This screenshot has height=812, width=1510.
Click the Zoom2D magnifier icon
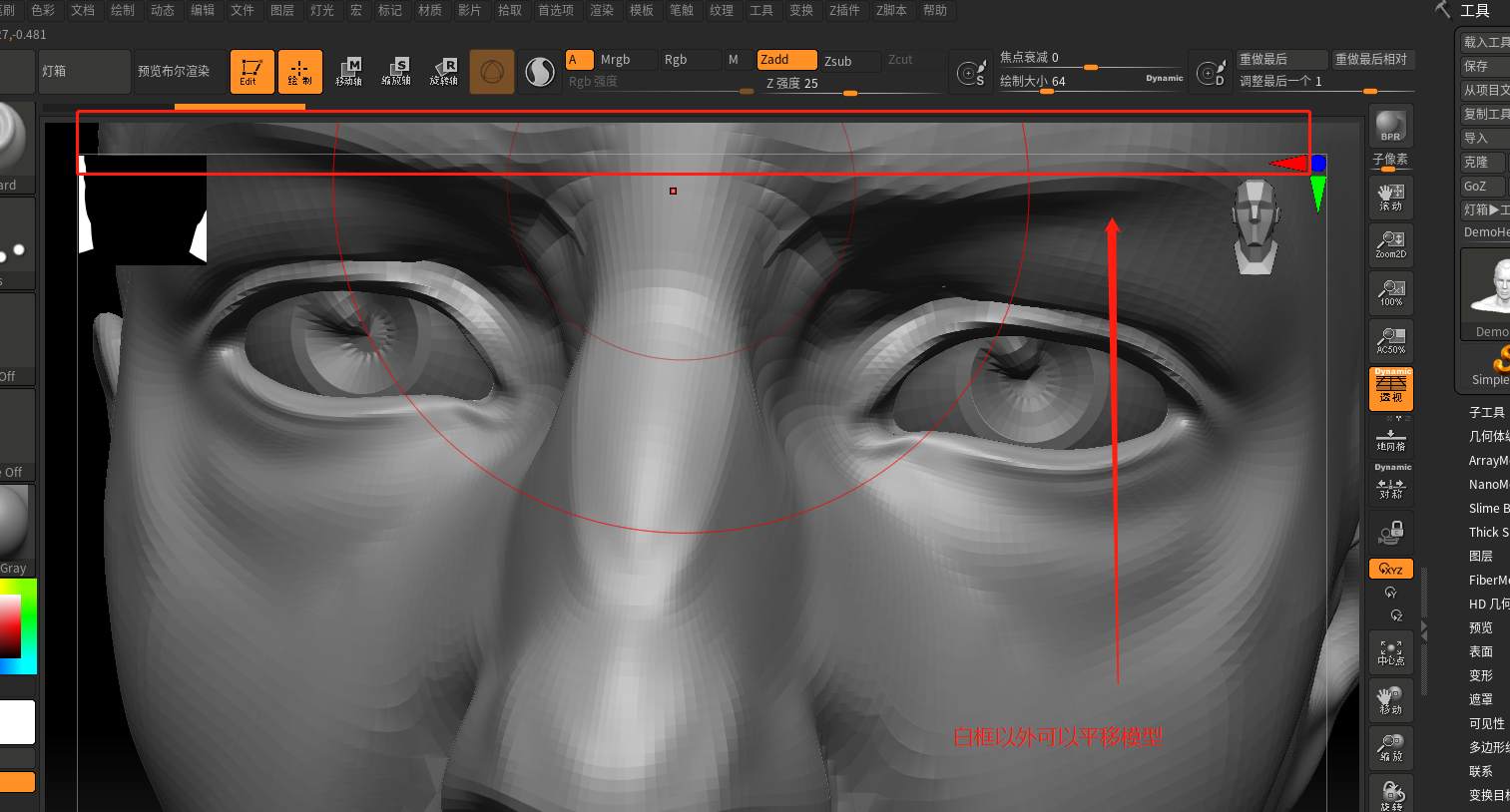coord(1390,244)
